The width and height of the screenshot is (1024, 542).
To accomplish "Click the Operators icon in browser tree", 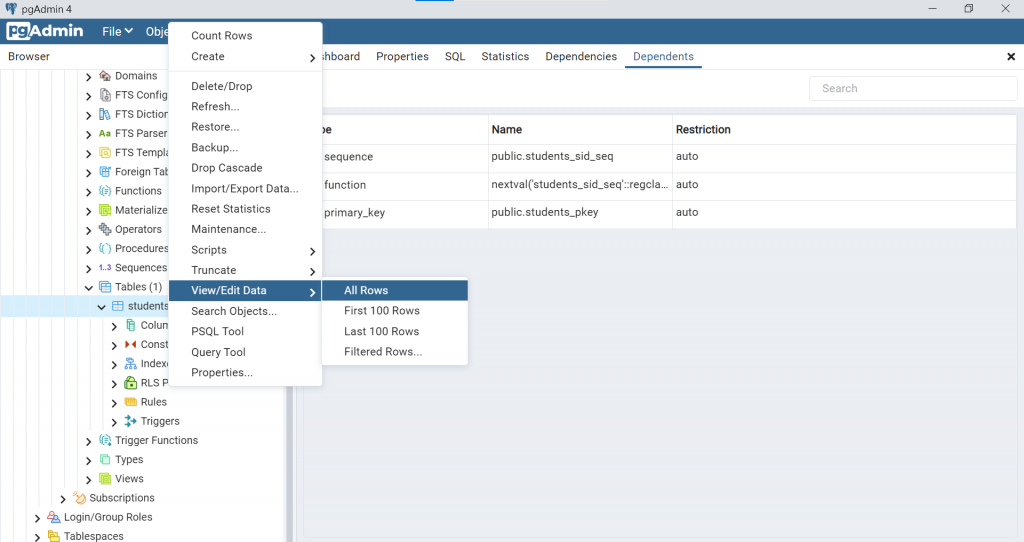I will 104,229.
